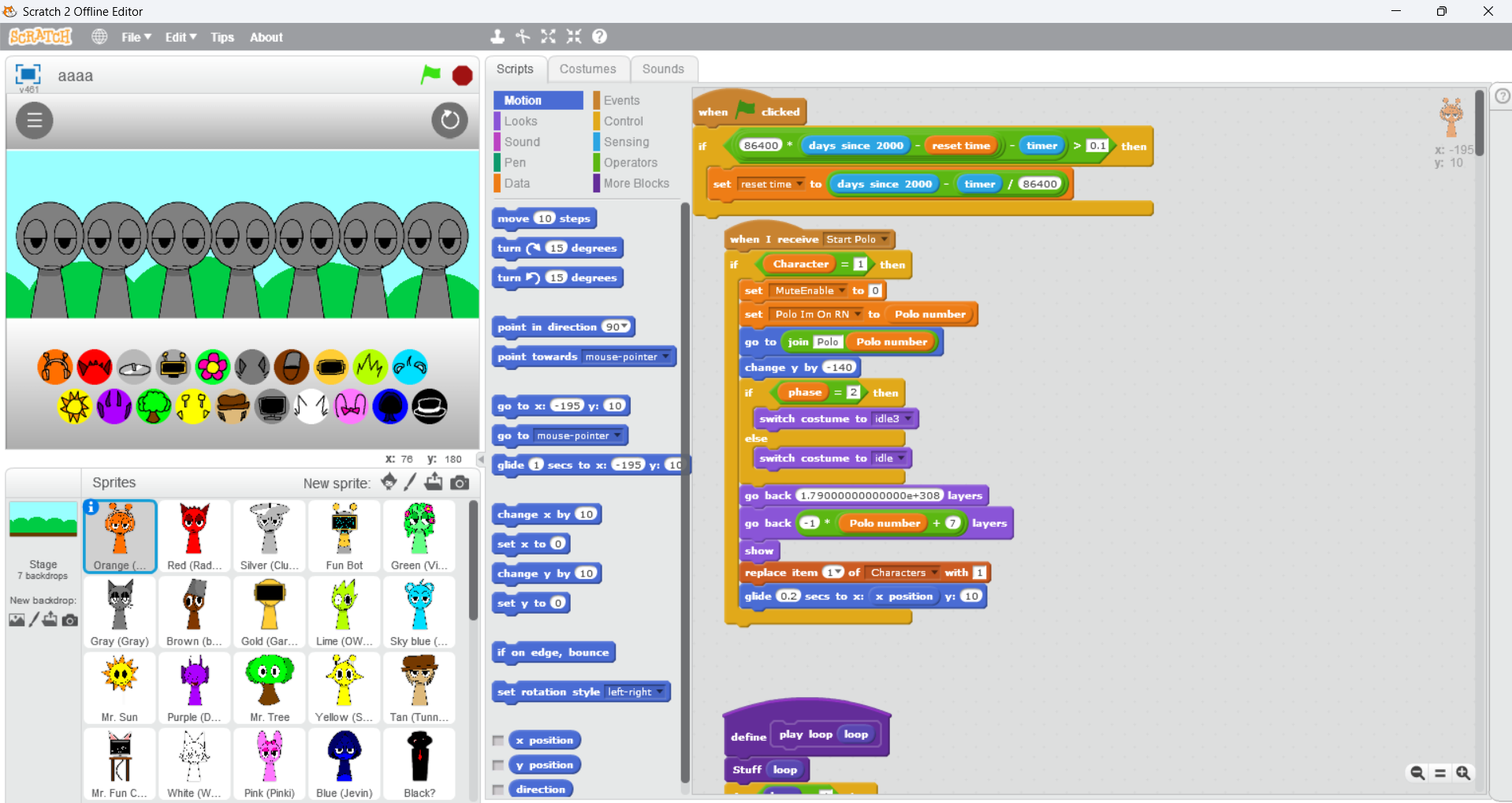This screenshot has height=803, width=1512.
Task: Select the Fun Bot sprite
Action: pos(344,536)
